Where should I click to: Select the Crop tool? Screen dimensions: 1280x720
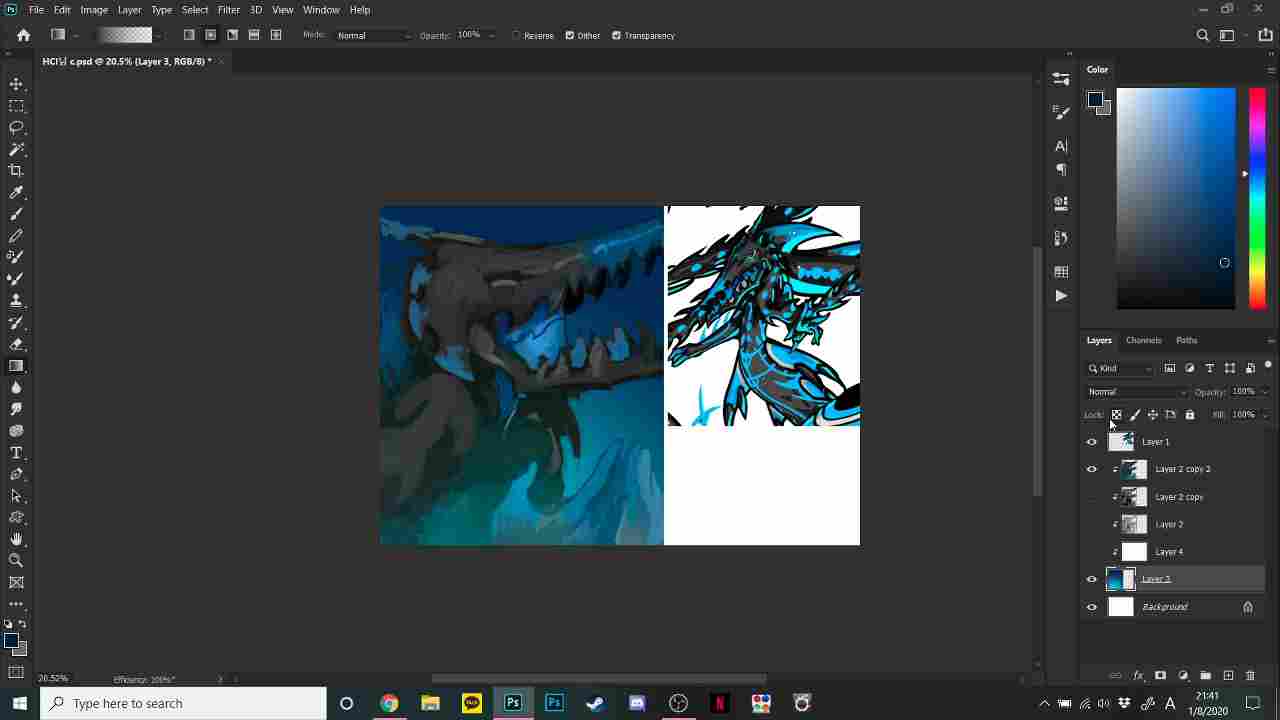click(x=16, y=171)
